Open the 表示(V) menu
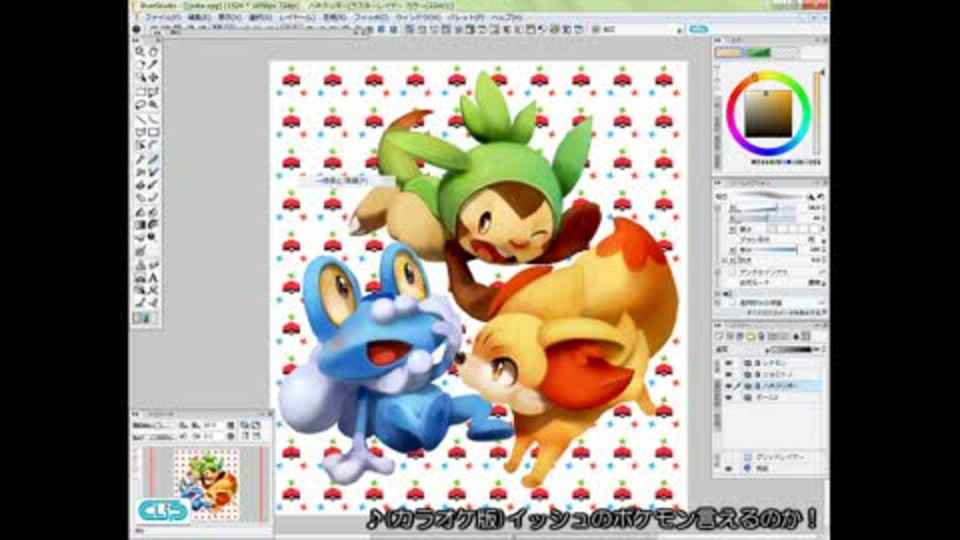 [229, 18]
